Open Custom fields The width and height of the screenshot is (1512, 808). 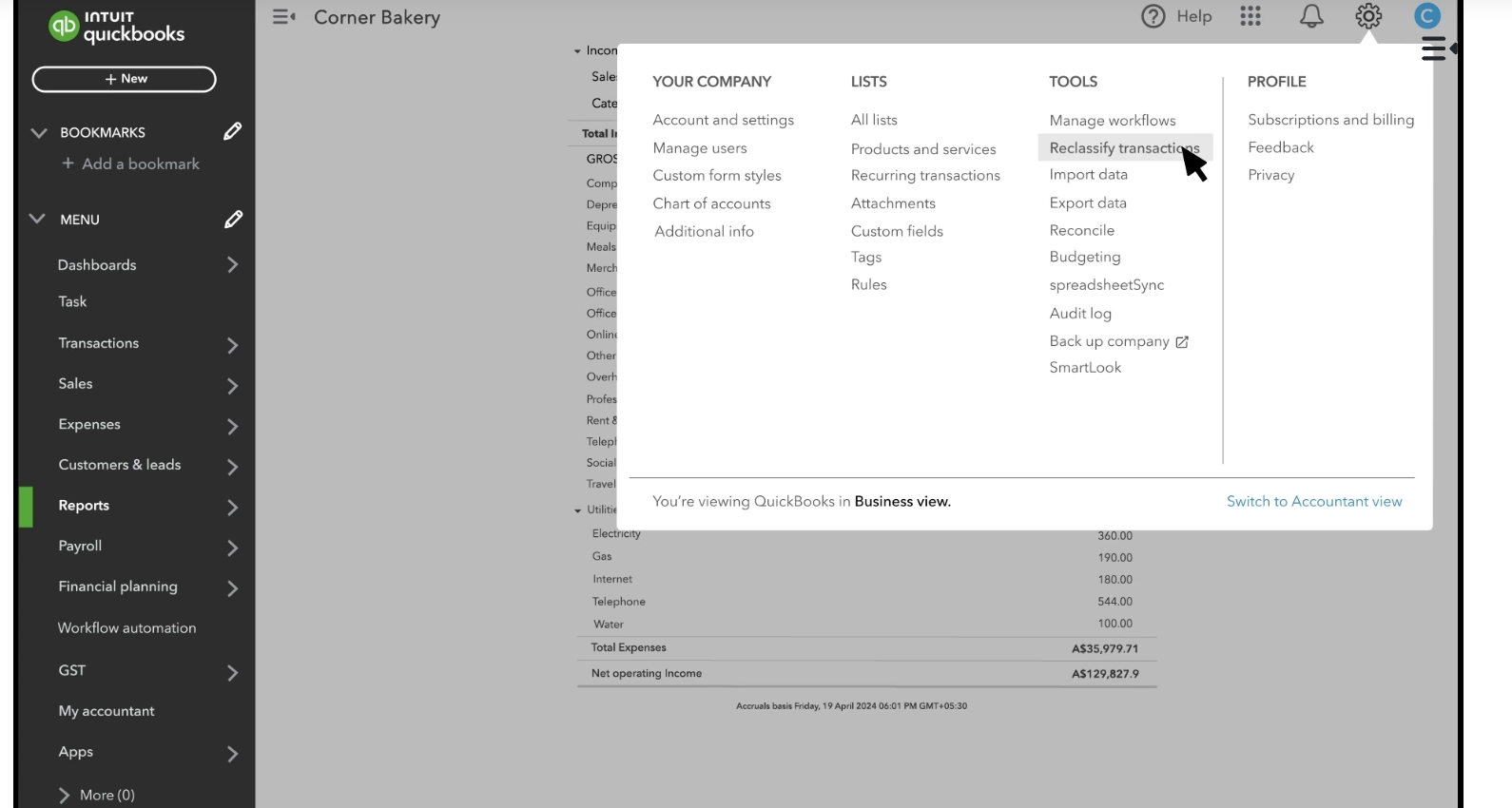897,231
